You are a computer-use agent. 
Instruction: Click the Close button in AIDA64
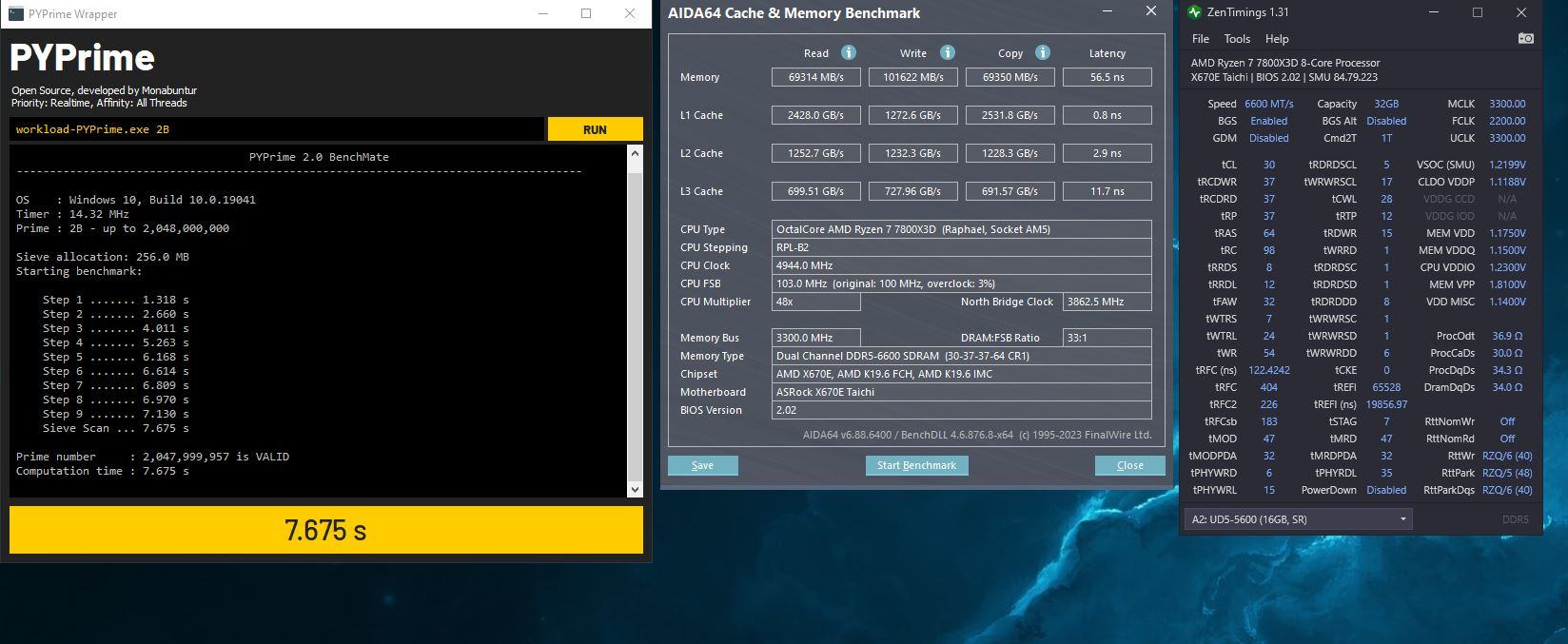pyautogui.click(x=1129, y=465)
